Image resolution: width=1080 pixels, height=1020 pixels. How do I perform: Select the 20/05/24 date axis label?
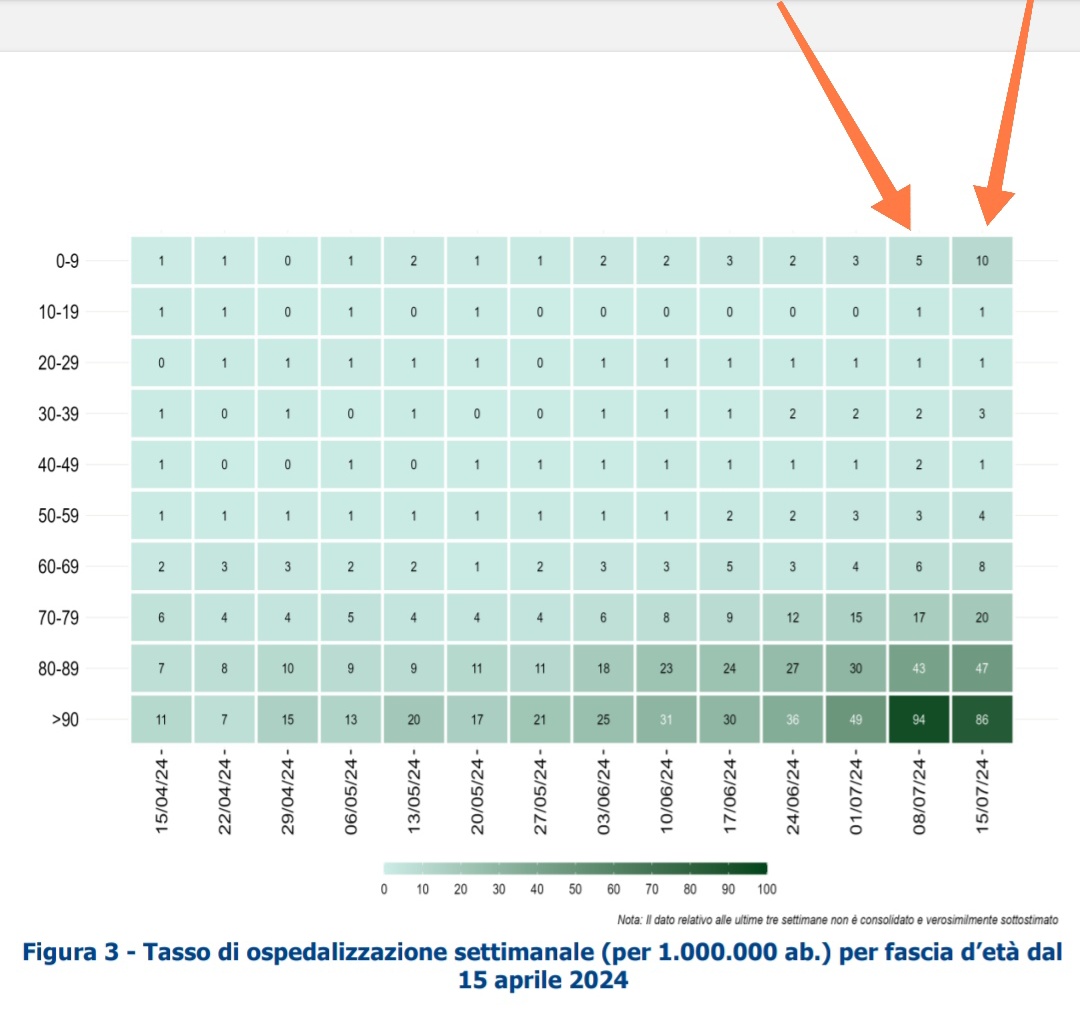(477, 797)
